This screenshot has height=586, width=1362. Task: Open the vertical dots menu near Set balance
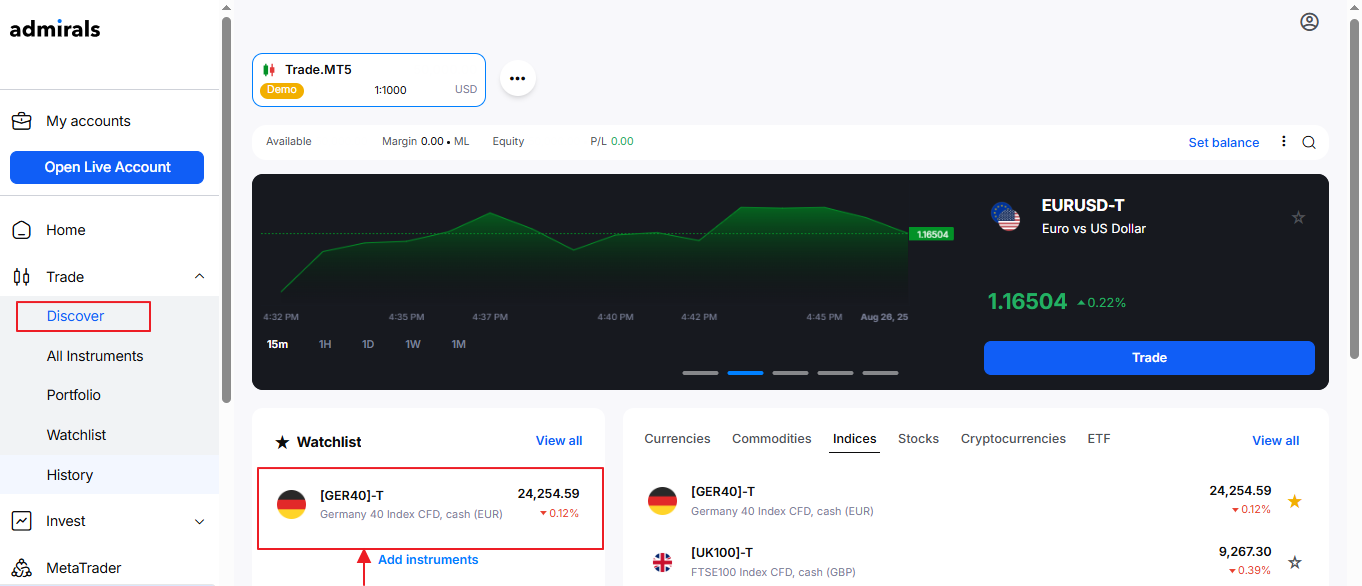[x=1284, y=142]
